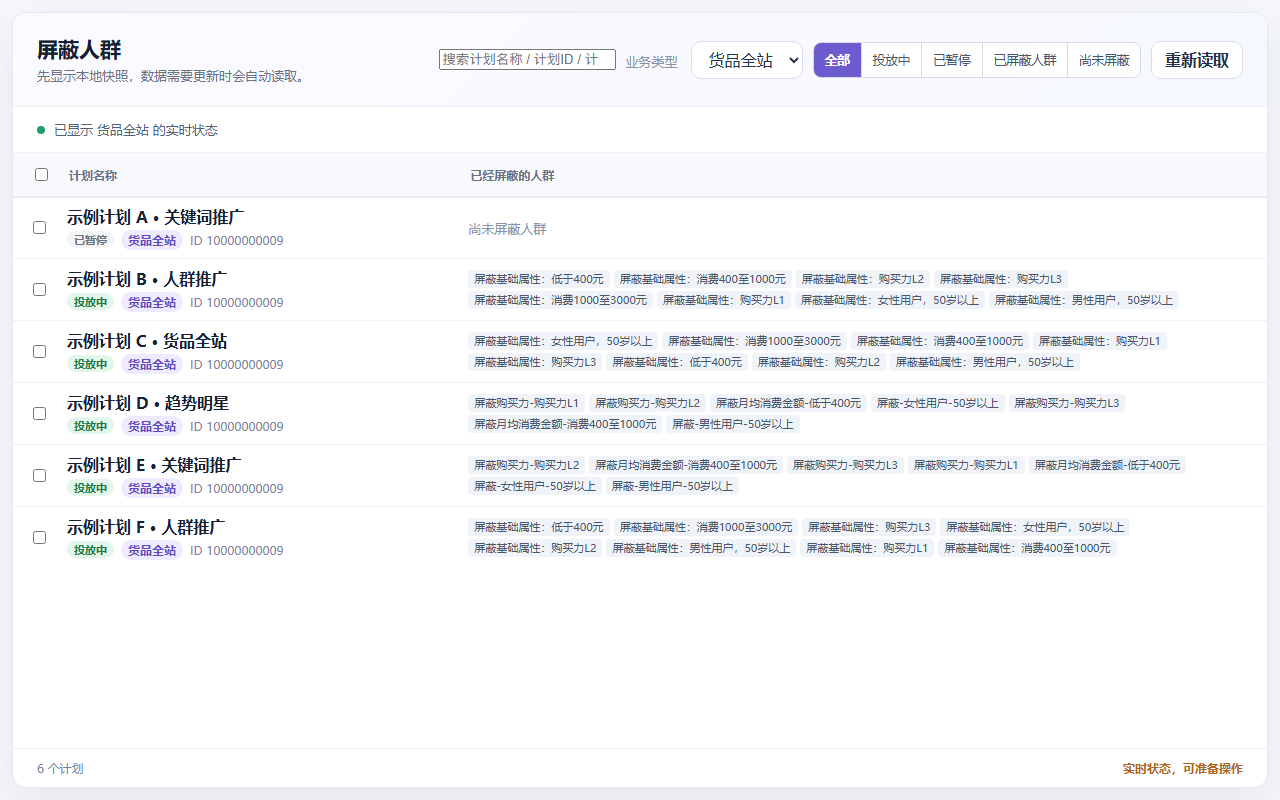Click 屏蔽基础属性：低于400元 tag in plan B row
Image resolution: width=1280 pixels, height=800 pixels.
539,279
